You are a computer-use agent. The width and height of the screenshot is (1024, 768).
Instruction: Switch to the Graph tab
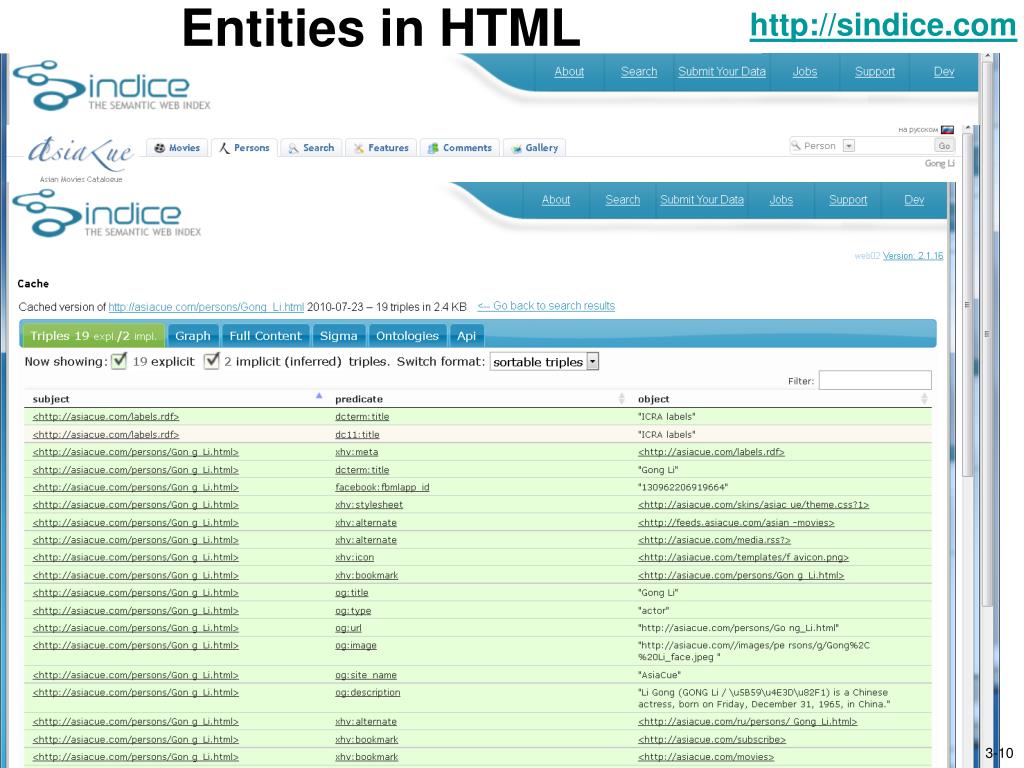coord(193,336)
